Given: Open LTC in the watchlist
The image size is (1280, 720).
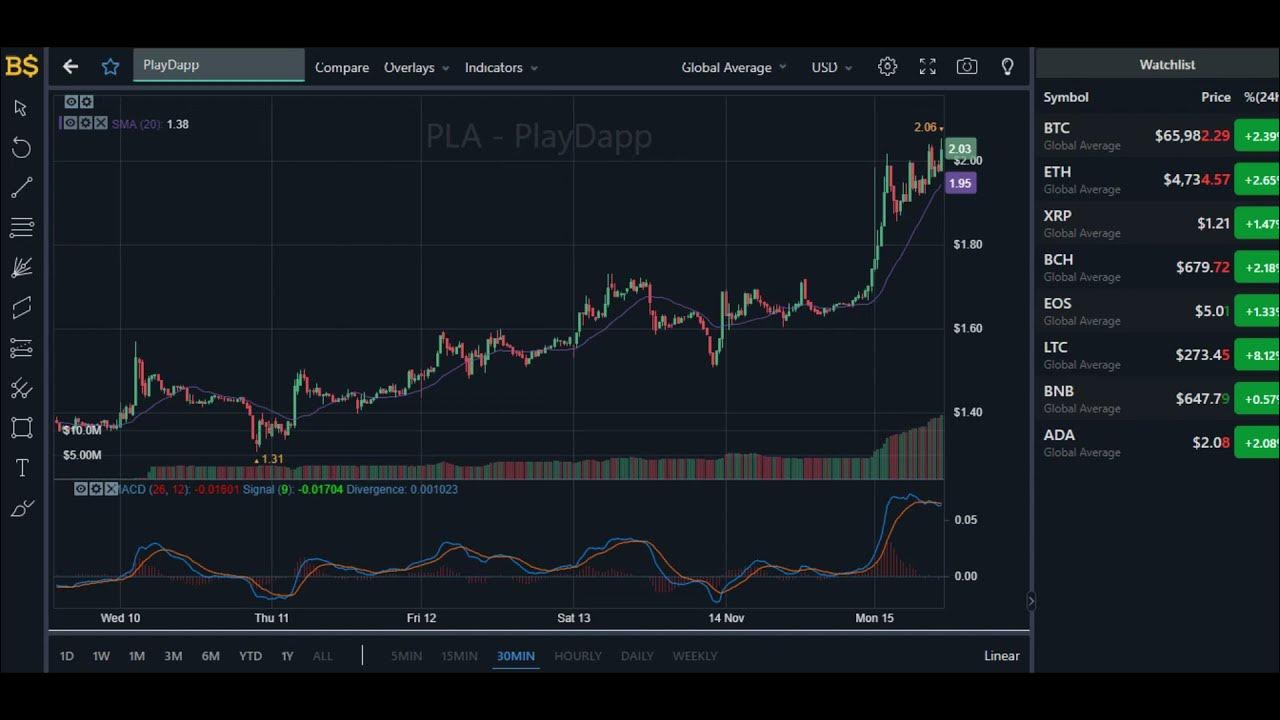Looking at the screenshot, I should coord(1158,355).
